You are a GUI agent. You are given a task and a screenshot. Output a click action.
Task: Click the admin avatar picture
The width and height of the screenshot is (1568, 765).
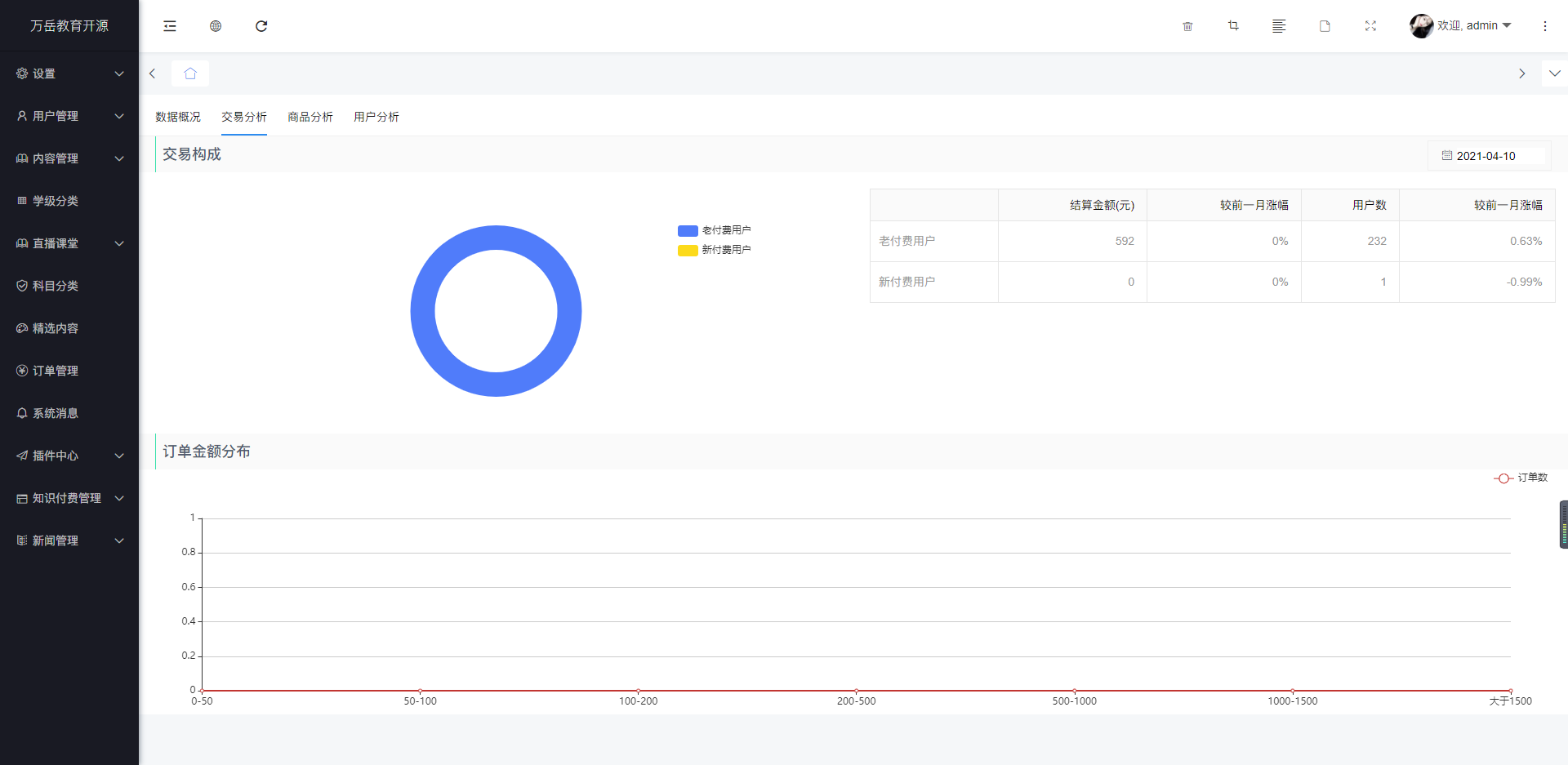(x=1421, y=26)
